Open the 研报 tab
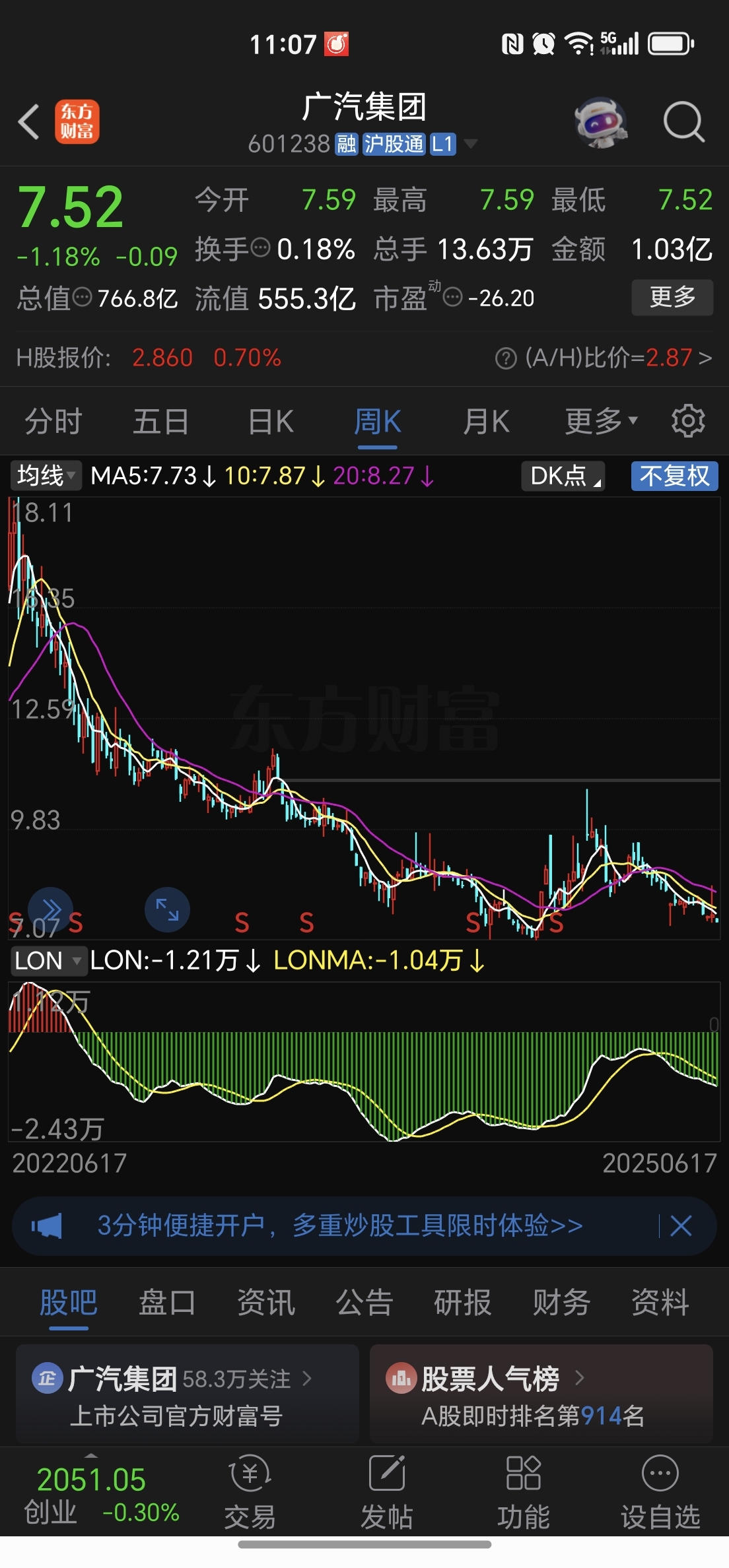 [x=463, y=1303]
